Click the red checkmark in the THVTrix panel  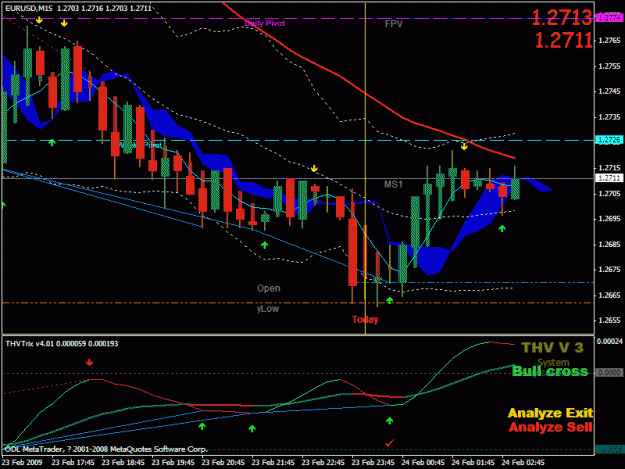click(389, 443)
